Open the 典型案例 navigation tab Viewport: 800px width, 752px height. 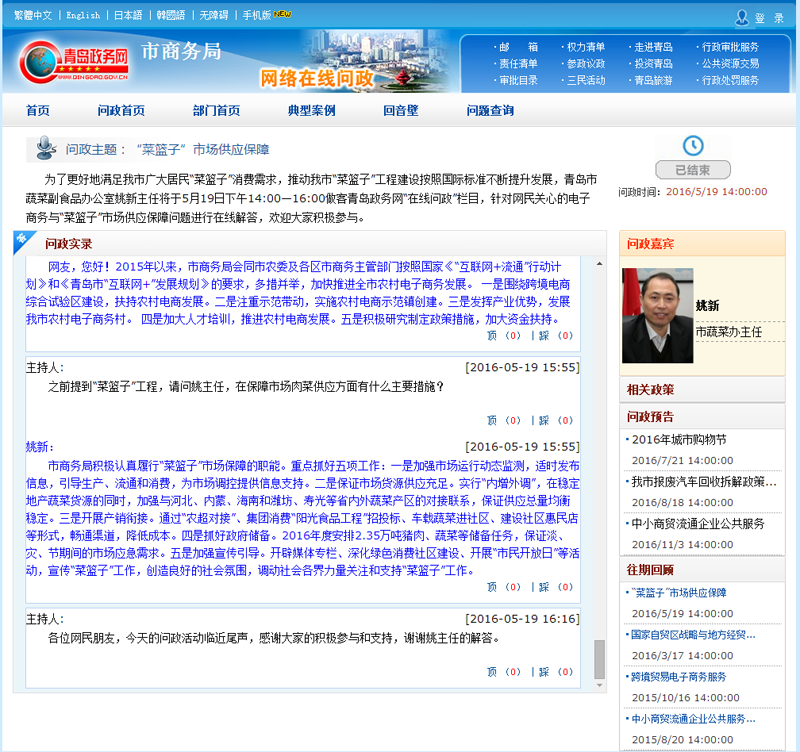311,111
